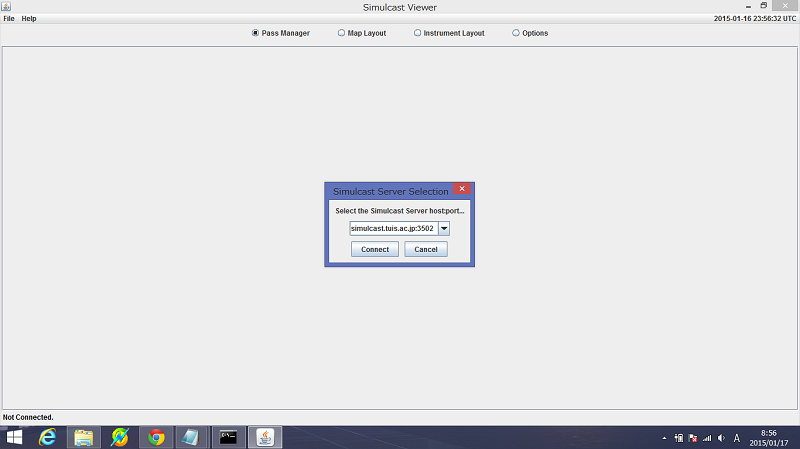This screenshot has width=800, height=449.
Task: Click the IME input mode 'A' indicator
Action: [737, 438]
